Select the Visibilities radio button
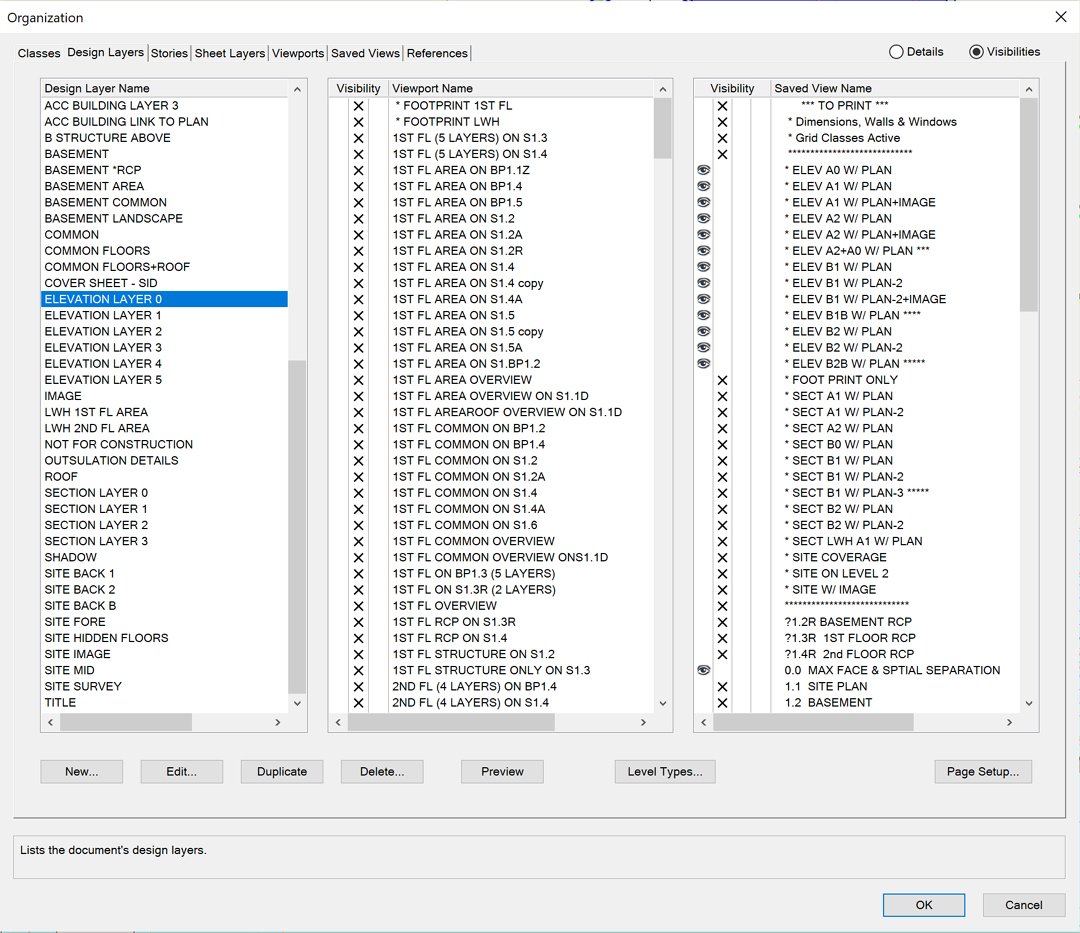Screen dimensions: 1080x933 point(976,52)
